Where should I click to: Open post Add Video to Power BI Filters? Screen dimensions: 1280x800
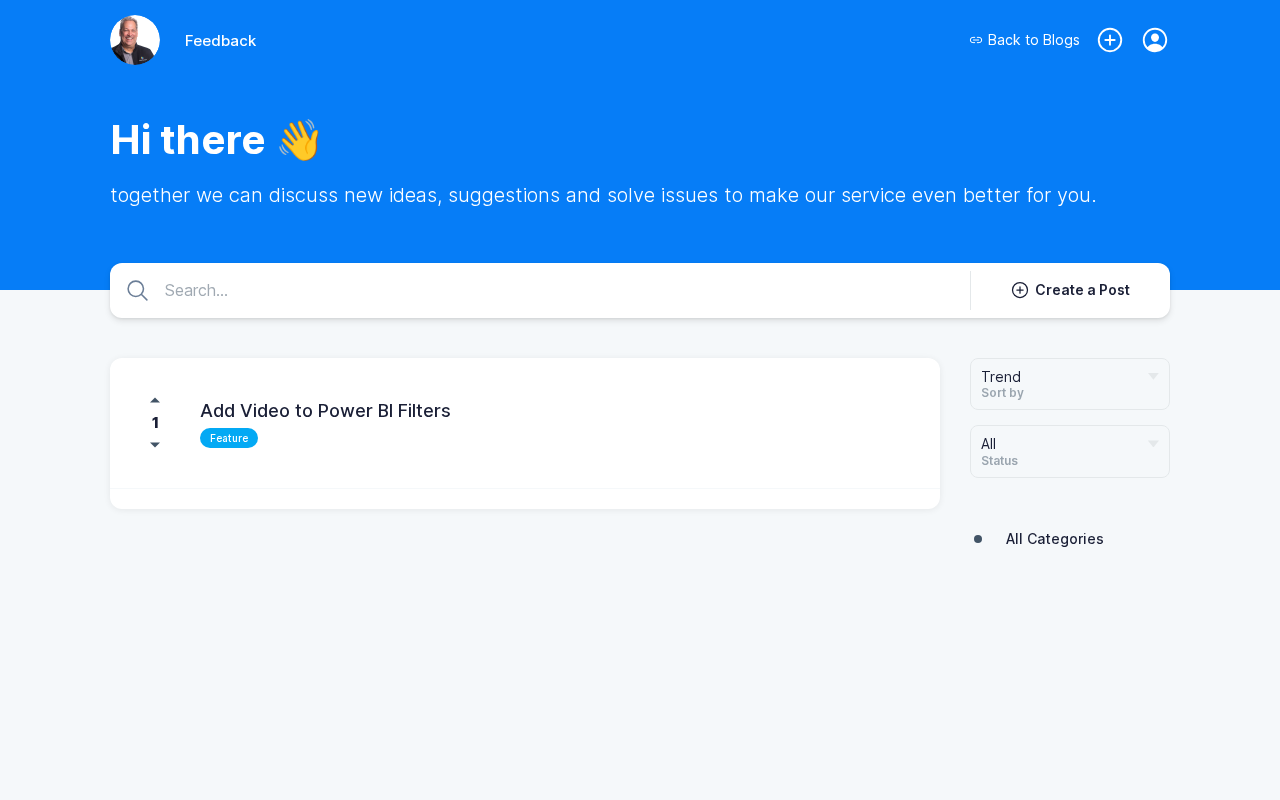(x=325, y=411)
